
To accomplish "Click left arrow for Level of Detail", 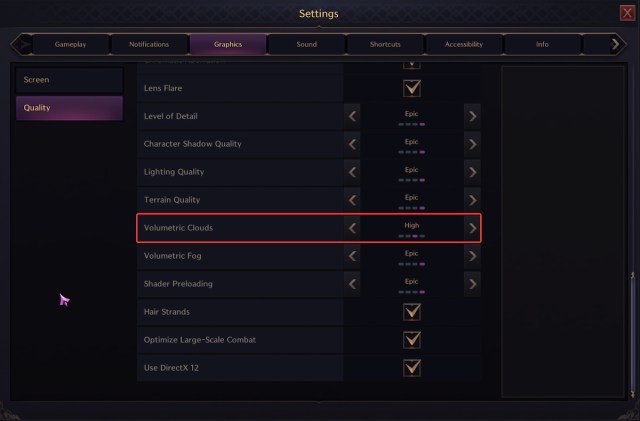I will (352, 116).
